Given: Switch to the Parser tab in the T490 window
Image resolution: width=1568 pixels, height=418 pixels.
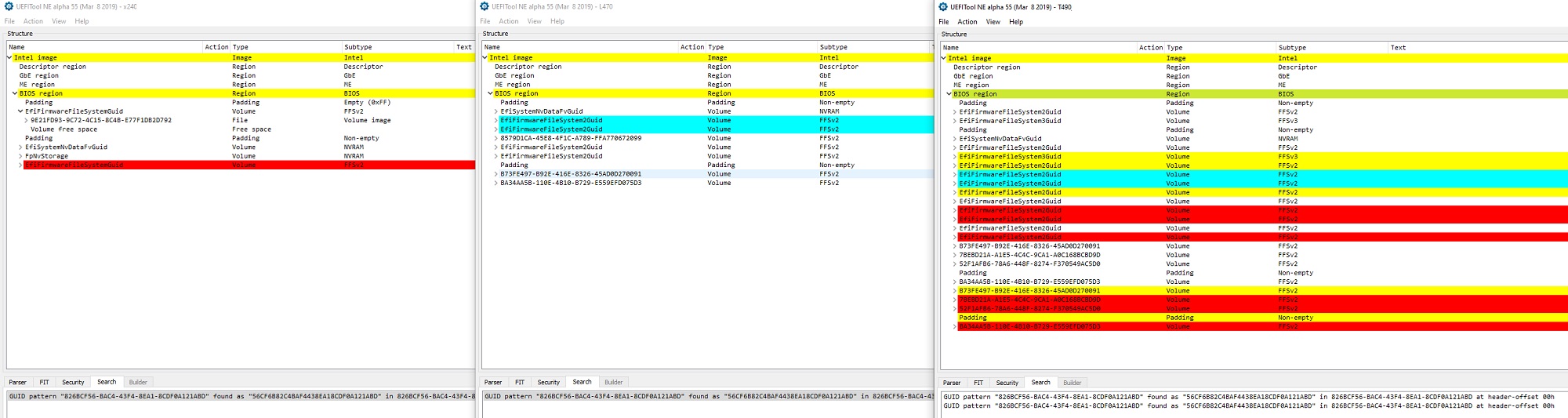Looking at the screenshot, I should [x=952, y=383].
